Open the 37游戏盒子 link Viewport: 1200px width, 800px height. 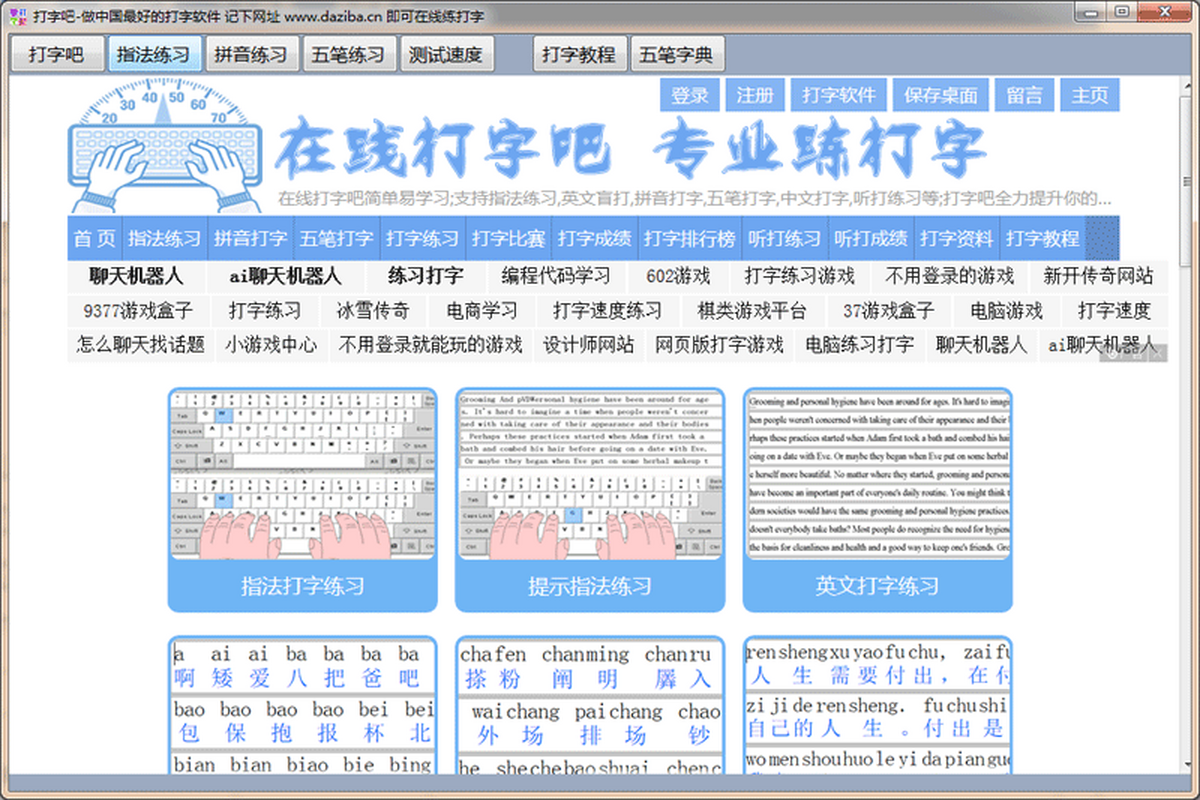tap(888, 311)
